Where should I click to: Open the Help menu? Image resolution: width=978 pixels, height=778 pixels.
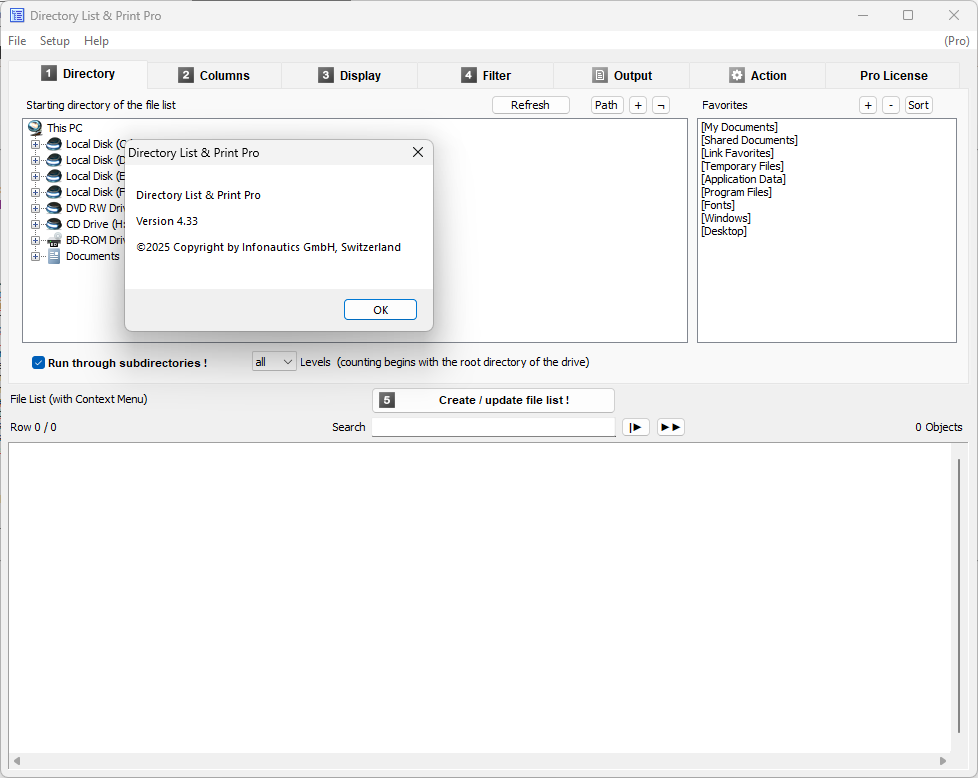click(x=96, y=41)
